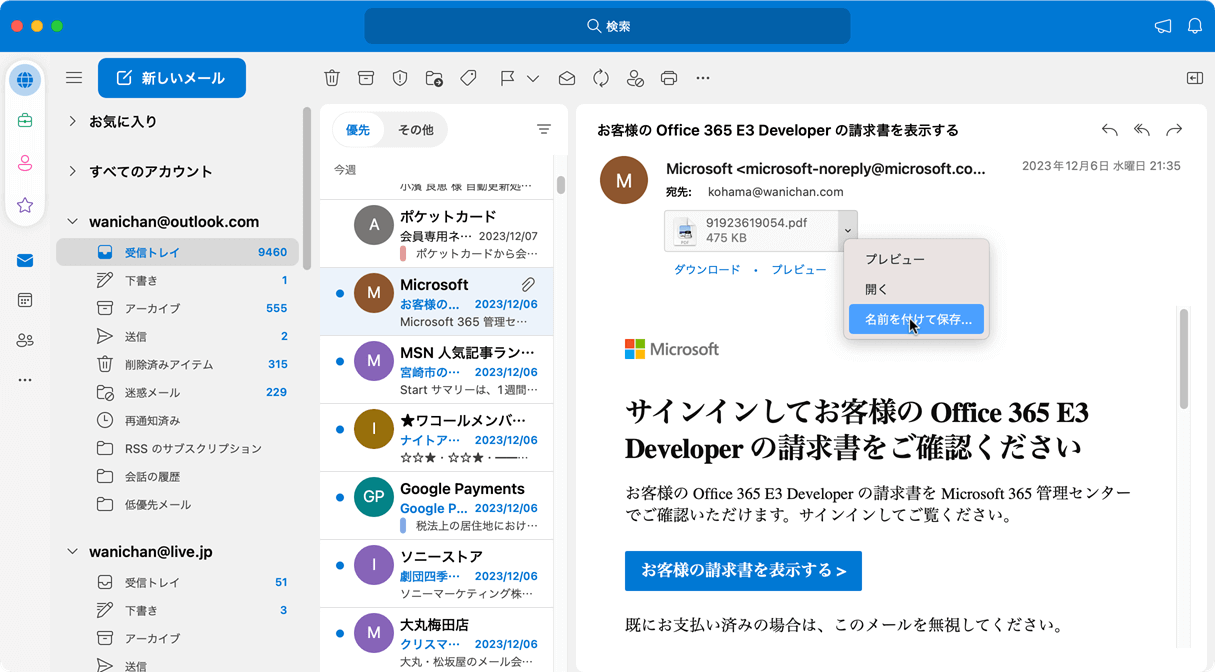Open the notifications bell icon

pyautogui.click(x=1195, y=26)
